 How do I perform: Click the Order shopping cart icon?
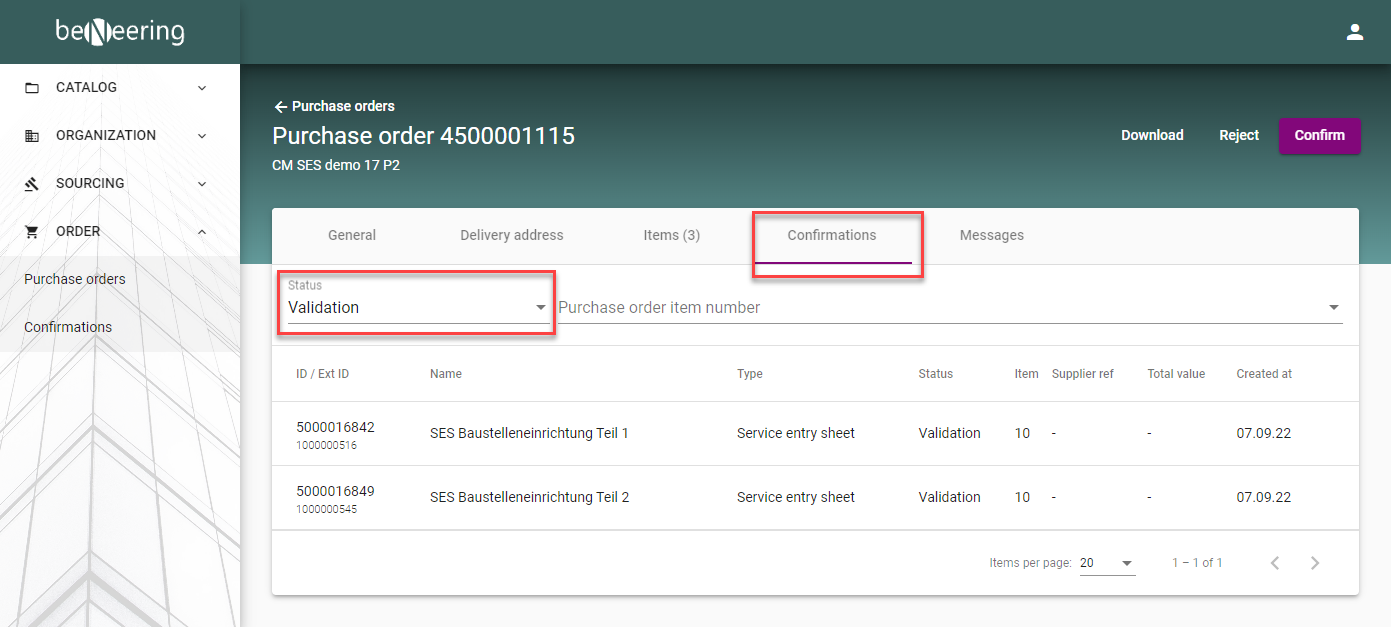(32, 232)
